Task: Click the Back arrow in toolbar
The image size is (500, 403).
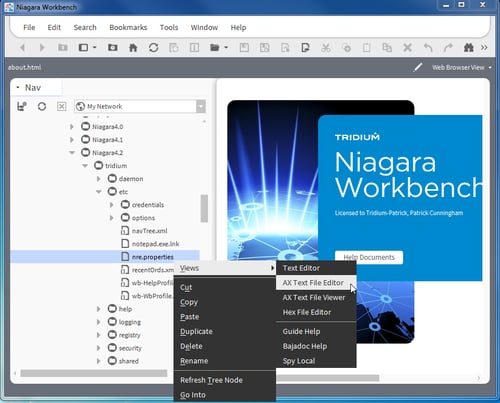Action: 22,48
